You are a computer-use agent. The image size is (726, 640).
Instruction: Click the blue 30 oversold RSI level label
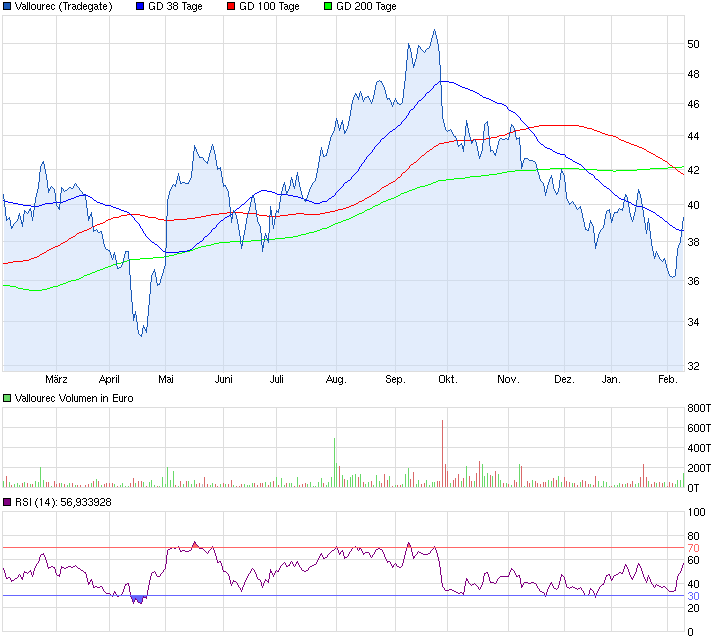tap(692, 596)
